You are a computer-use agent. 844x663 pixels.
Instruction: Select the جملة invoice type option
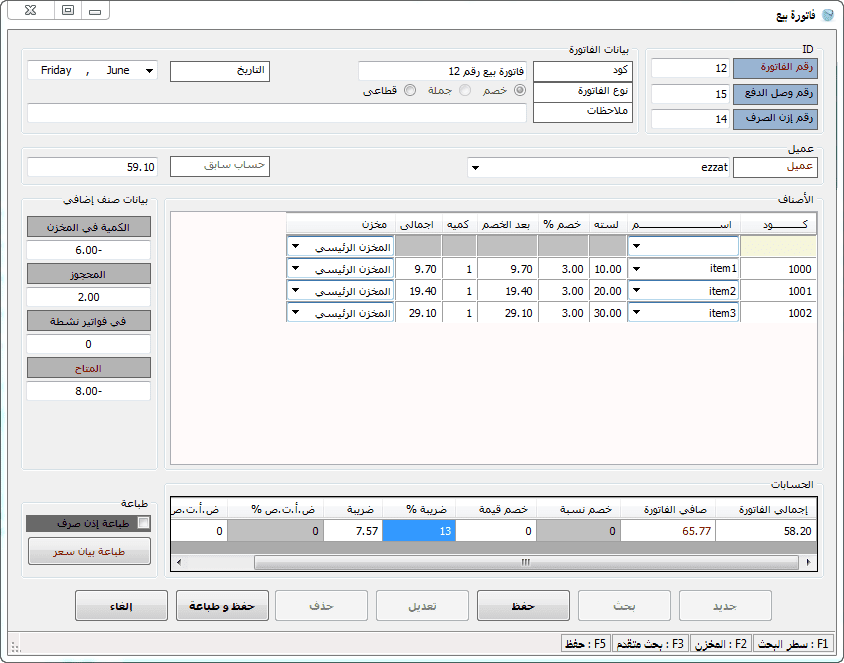[464, 90]
